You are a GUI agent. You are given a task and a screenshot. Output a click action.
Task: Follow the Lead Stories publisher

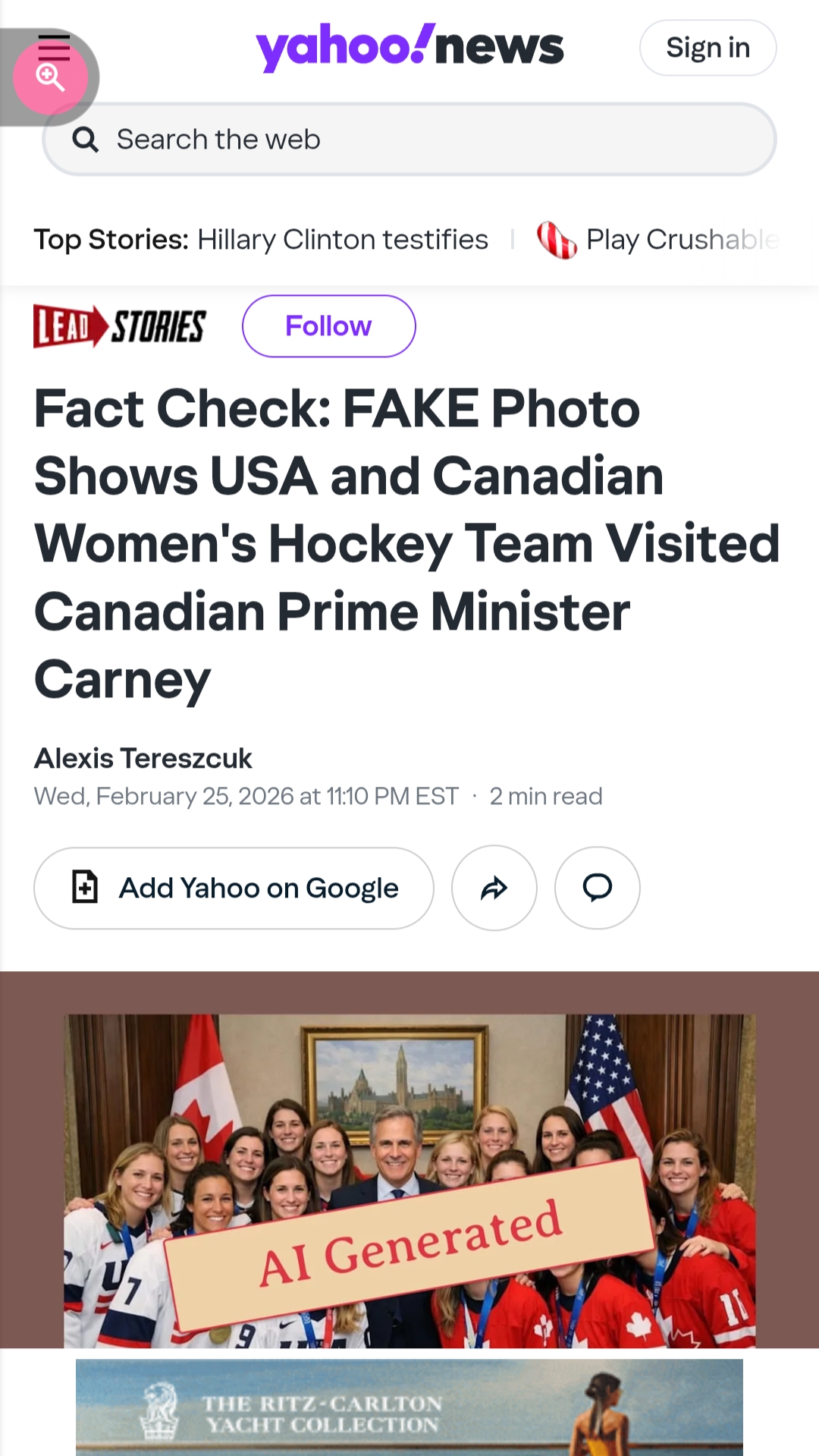[x=328, y=326]
